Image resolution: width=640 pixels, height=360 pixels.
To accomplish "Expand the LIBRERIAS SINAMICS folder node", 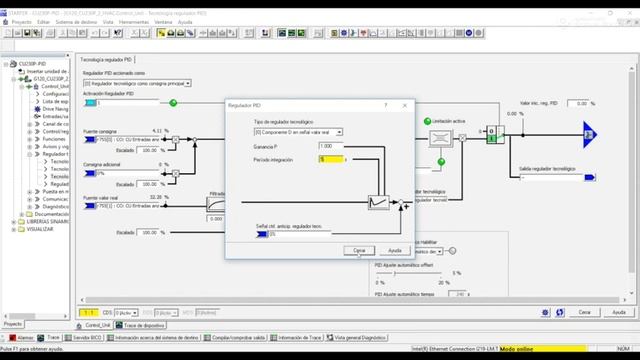I will (x=14, y=222).
